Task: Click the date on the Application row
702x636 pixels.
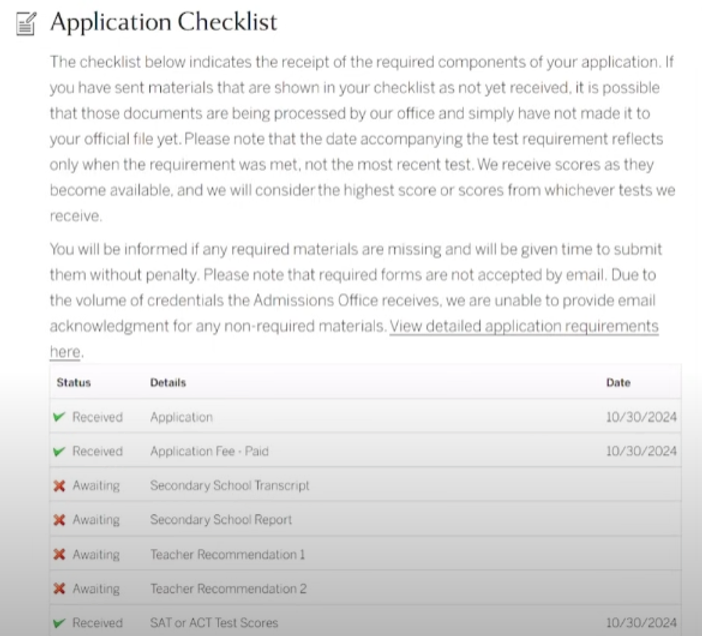Action: [x=641, y=417]
